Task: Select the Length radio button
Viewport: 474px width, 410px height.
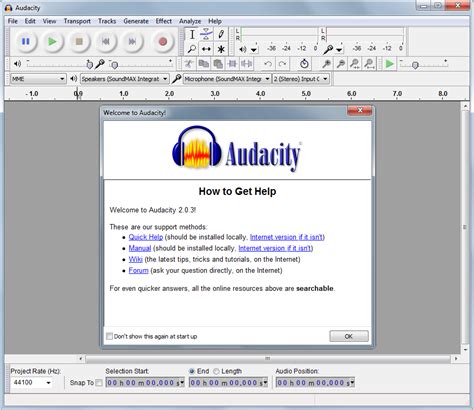Action: click(x=216, y=371)
